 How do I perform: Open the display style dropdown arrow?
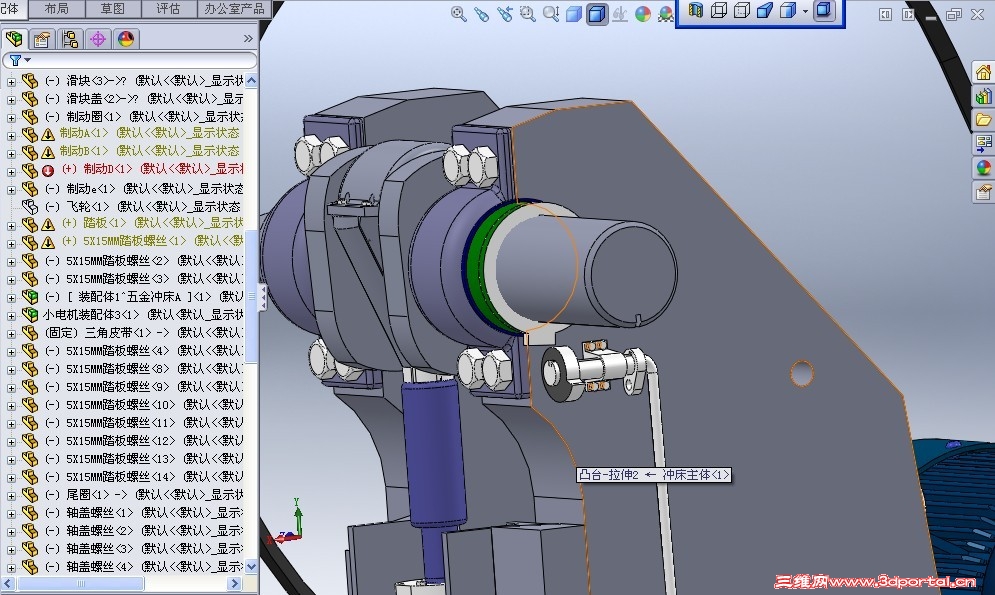[x=804, y=14]
